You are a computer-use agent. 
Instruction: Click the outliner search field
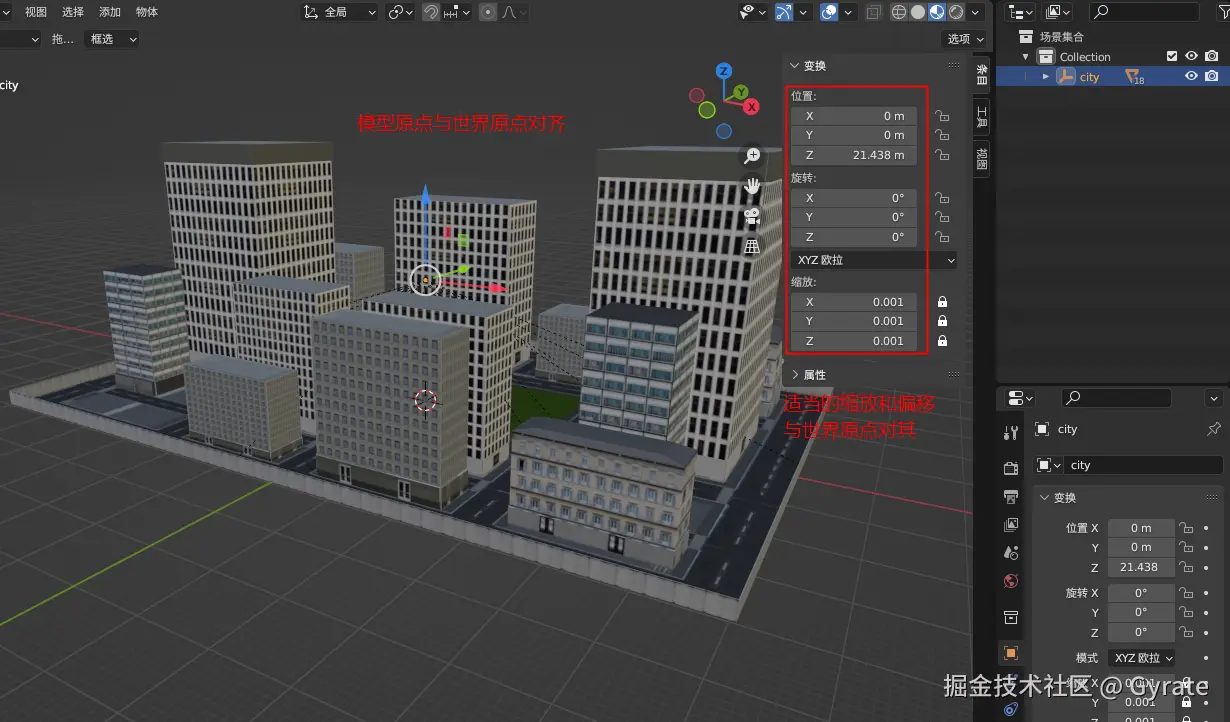[1144, 12]
